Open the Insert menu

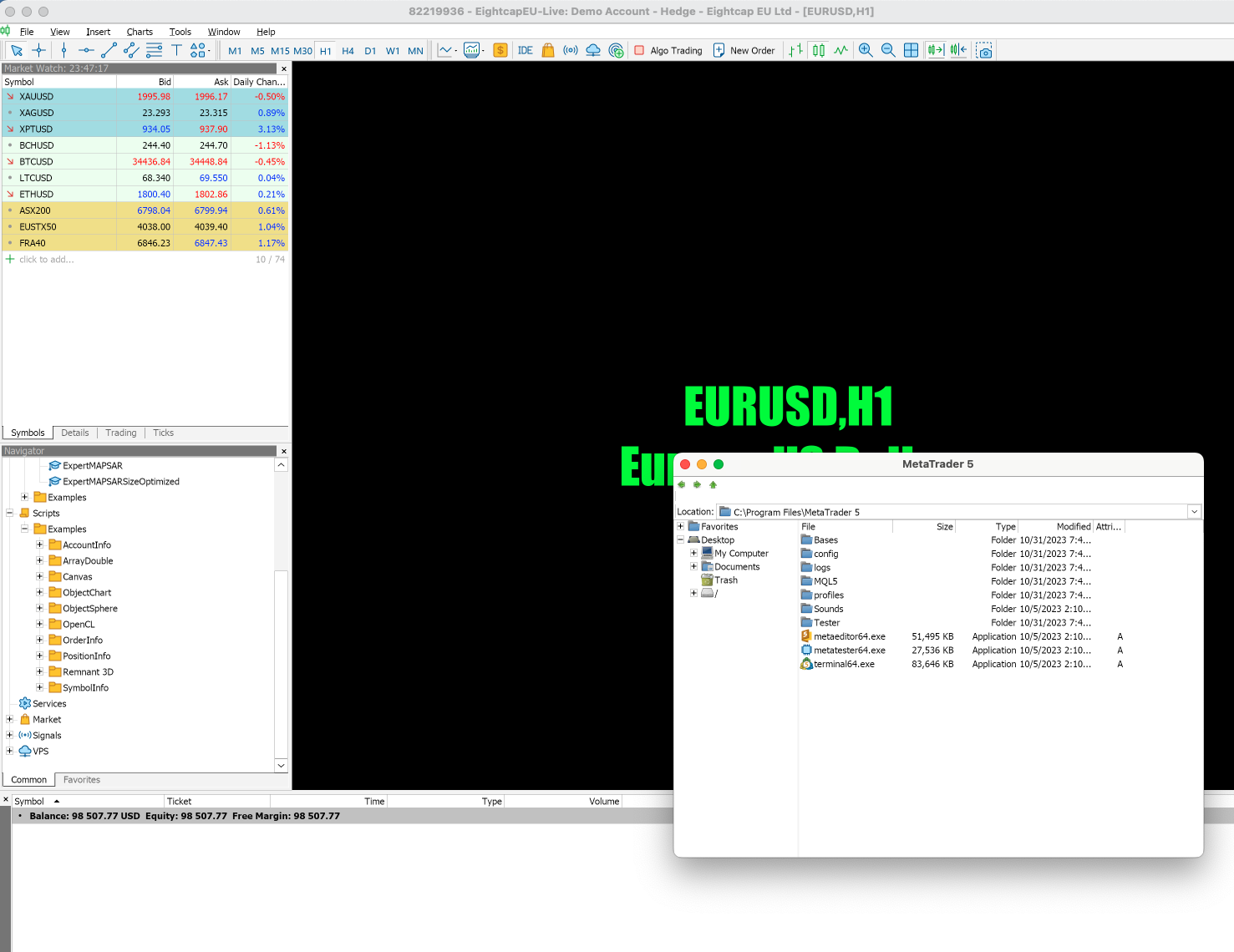point(98,32)
